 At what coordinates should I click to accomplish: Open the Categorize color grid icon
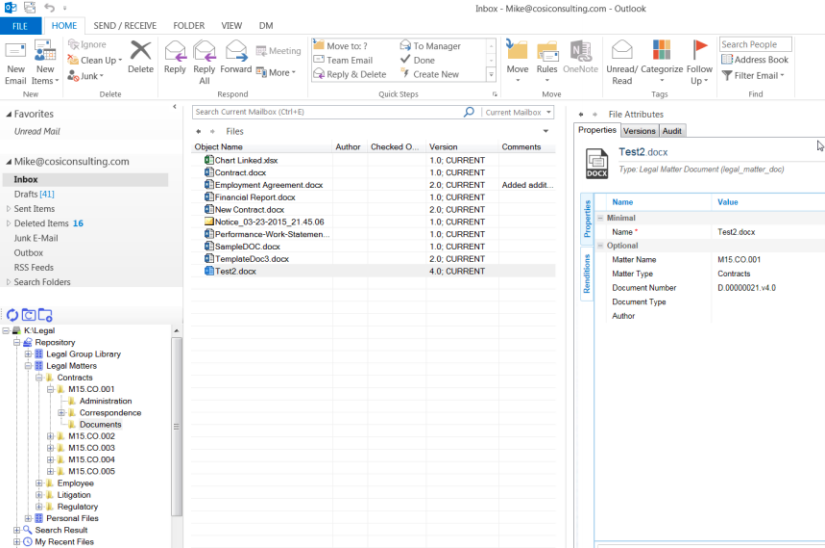point(661,51)
